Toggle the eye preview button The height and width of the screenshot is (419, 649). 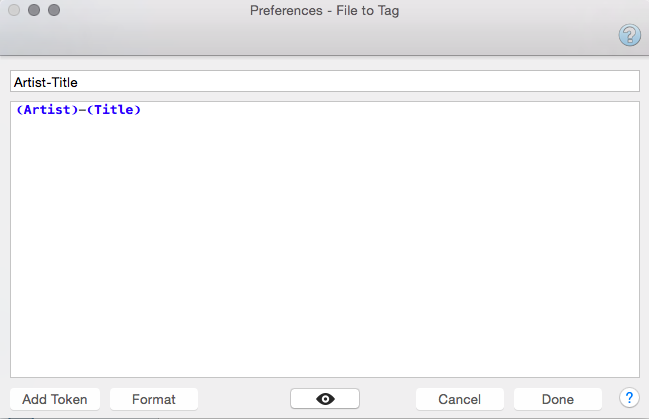[x=325, y=399]
